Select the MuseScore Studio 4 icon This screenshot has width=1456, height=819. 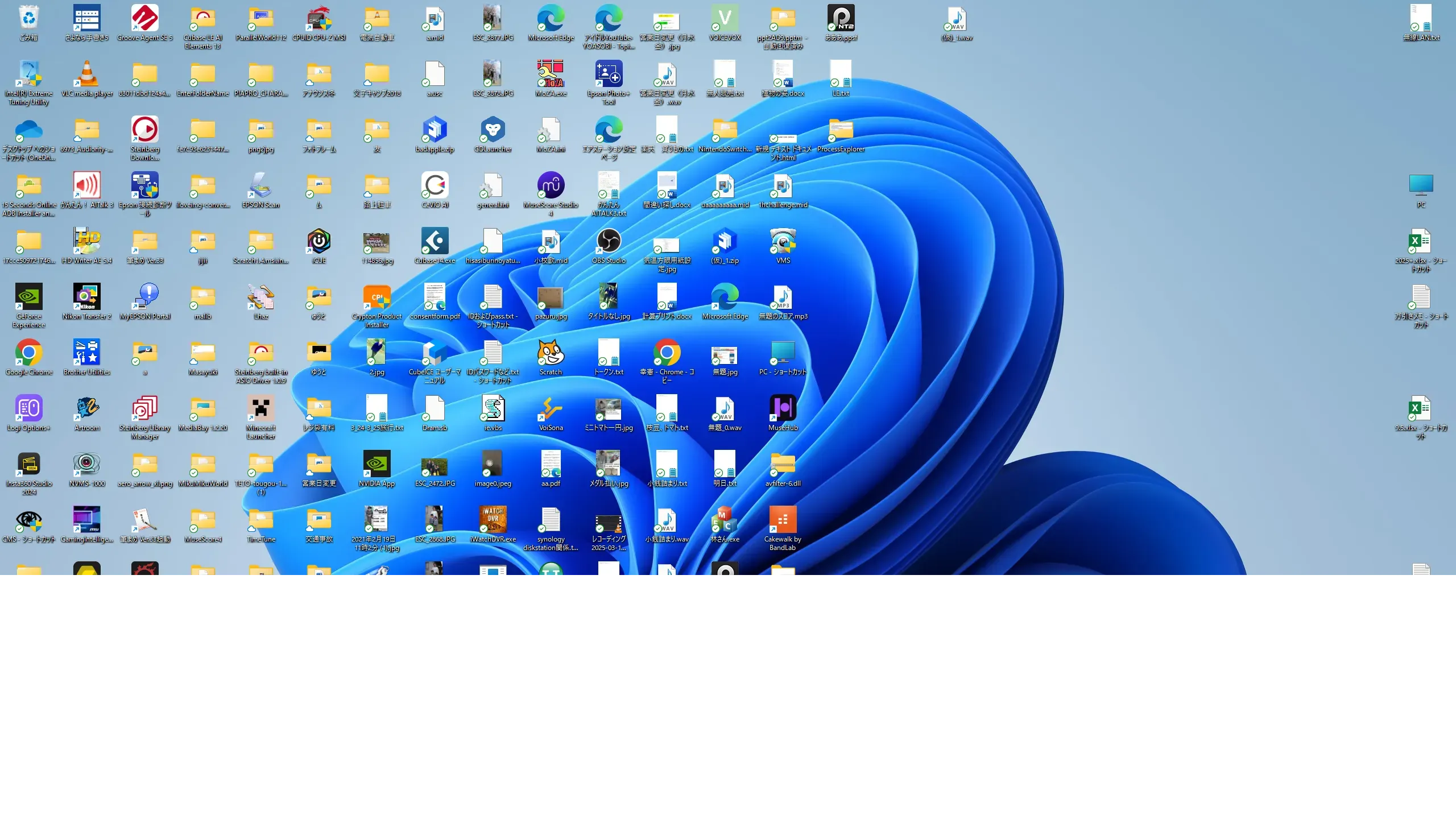551,185
